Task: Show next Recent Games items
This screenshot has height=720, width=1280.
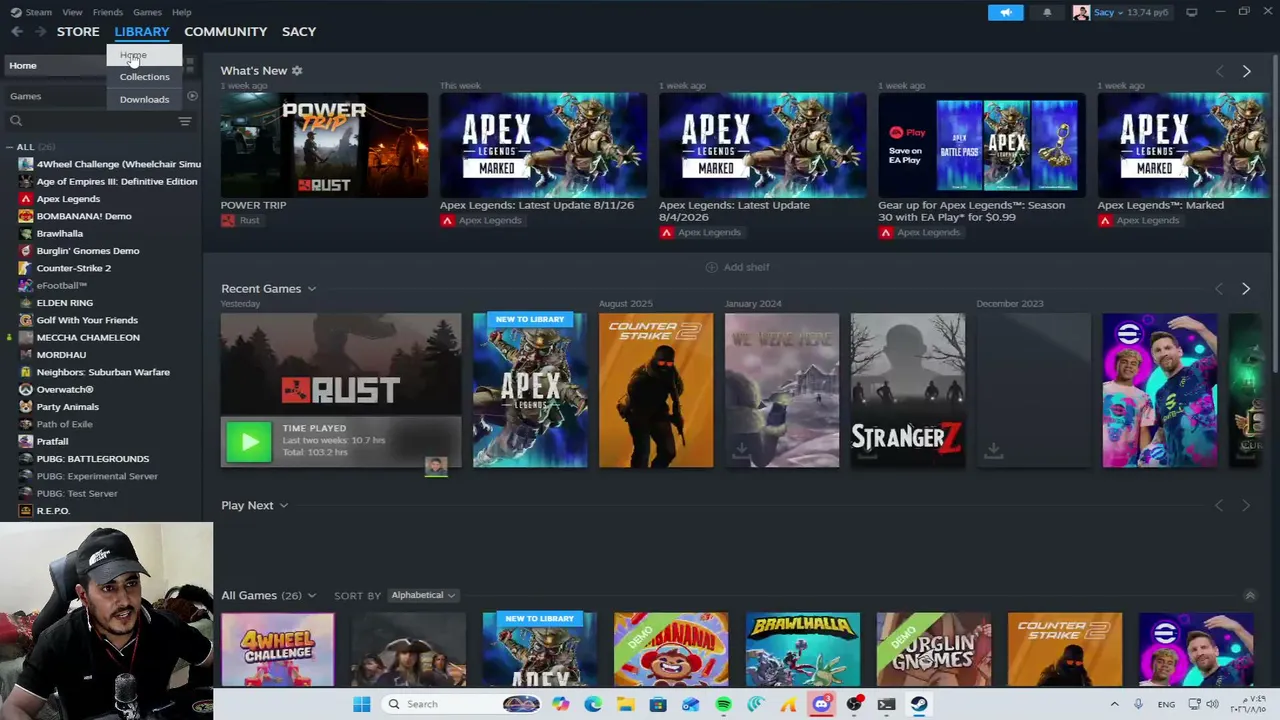Action: pos(1246,289)
